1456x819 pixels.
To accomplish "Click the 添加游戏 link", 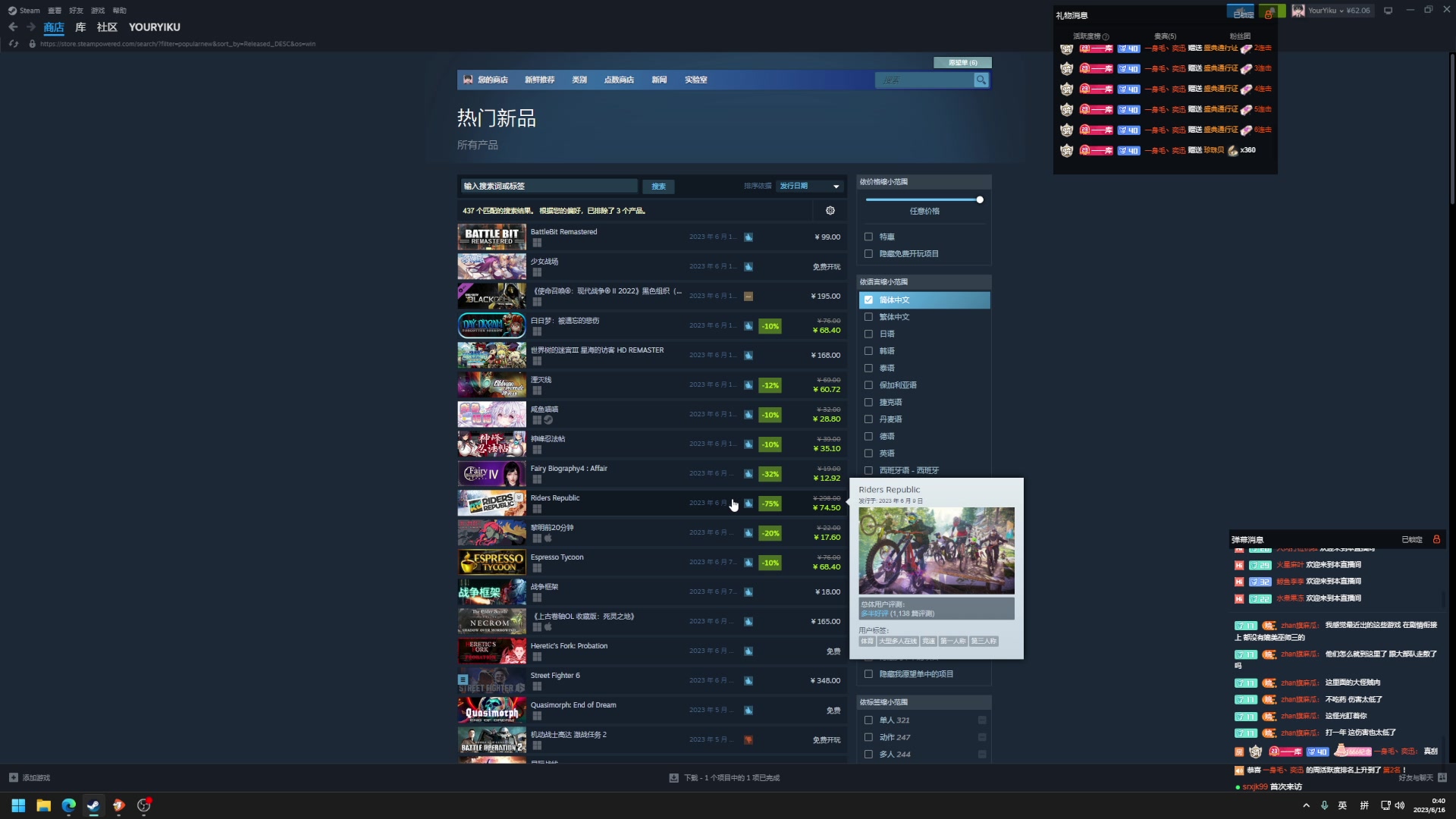I will (36, 777).
